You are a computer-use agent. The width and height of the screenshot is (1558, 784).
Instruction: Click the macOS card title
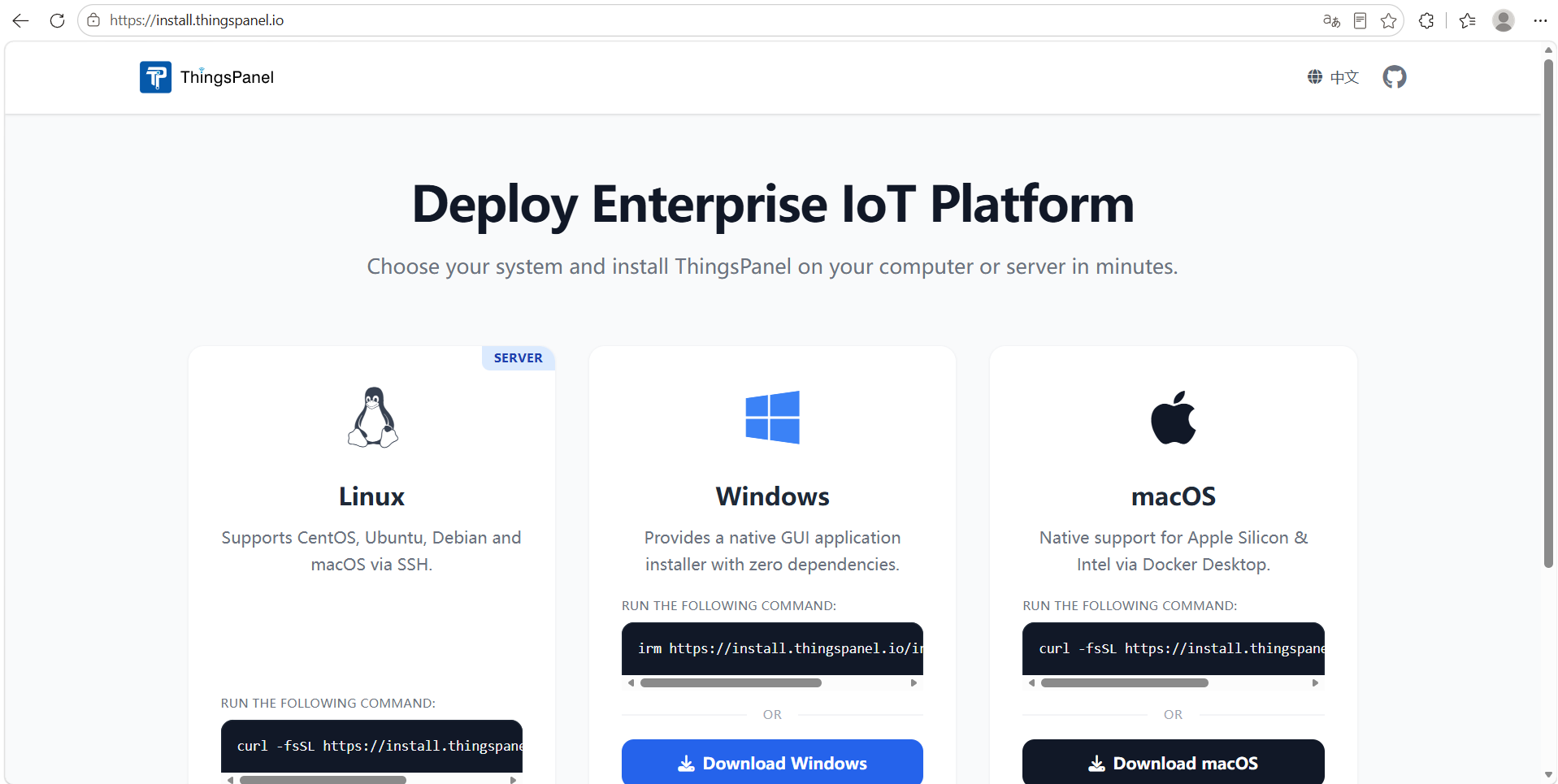pyautogui.click(x=1174, y=496)
